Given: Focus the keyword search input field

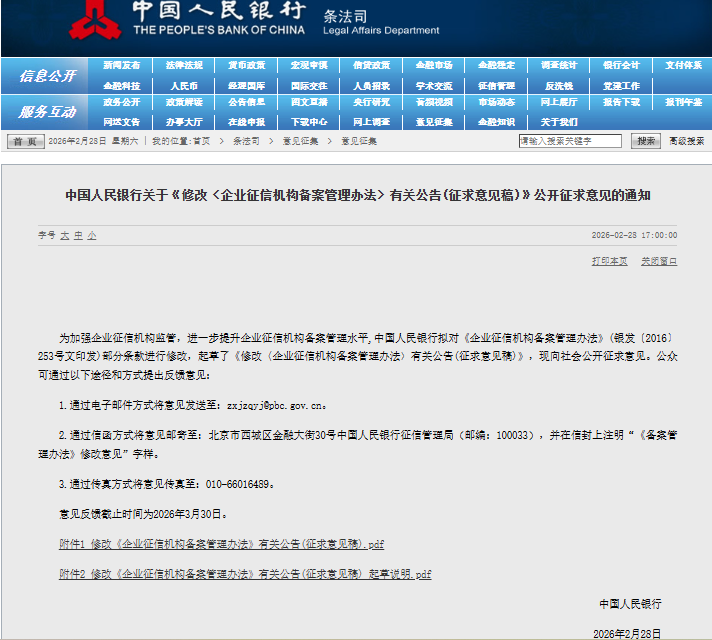Looking at the screenshot, I should click(x=574, y=141).
